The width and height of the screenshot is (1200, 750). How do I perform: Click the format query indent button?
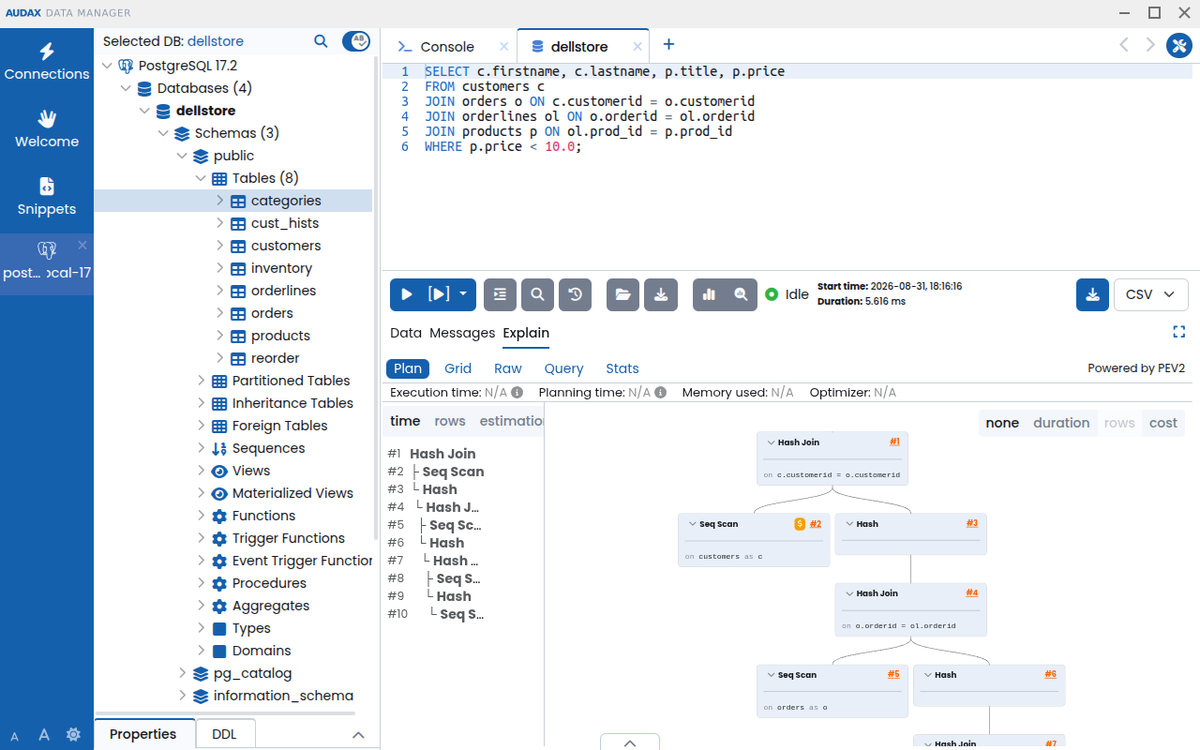[500, 295]
